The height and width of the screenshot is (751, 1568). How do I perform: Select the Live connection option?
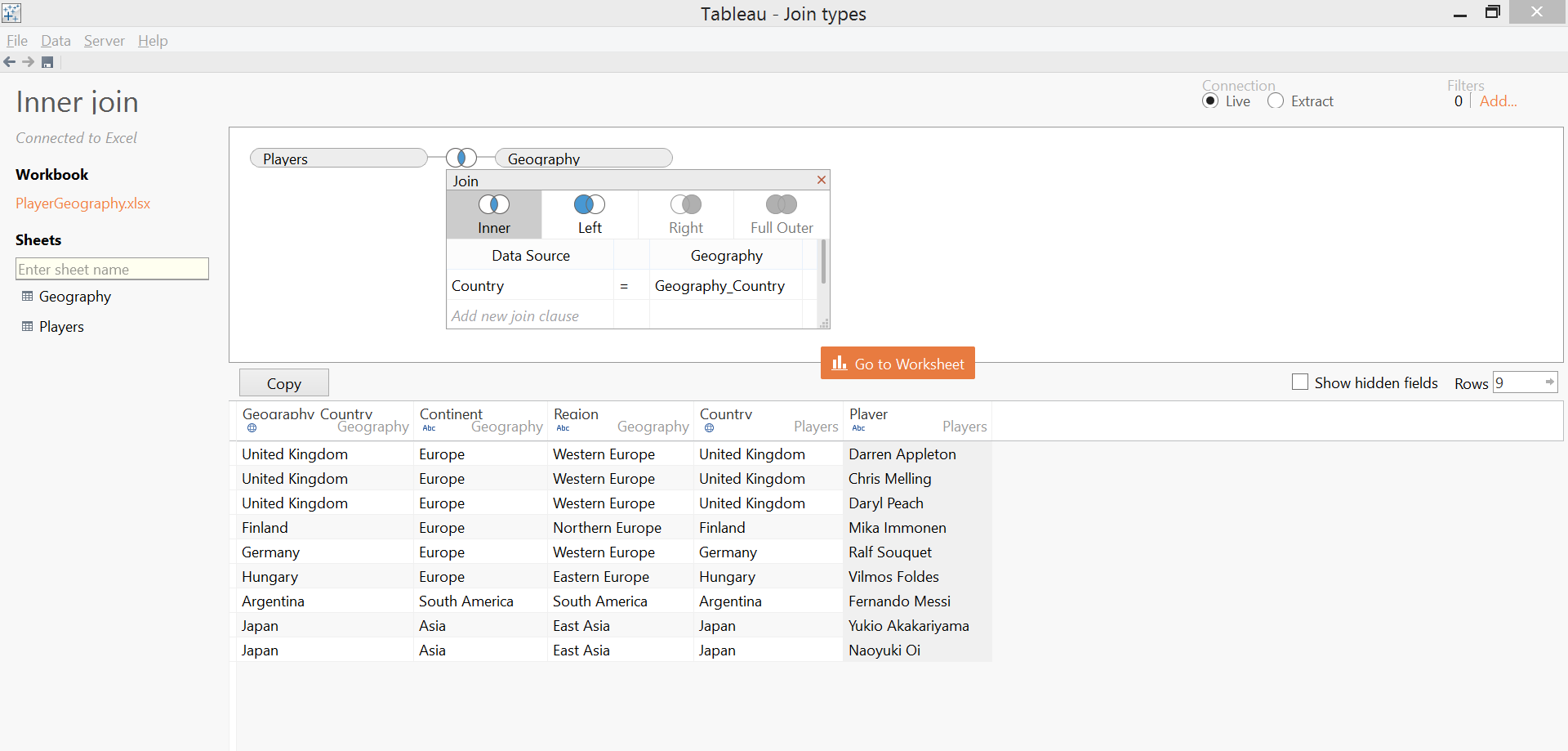(1210, 101)
